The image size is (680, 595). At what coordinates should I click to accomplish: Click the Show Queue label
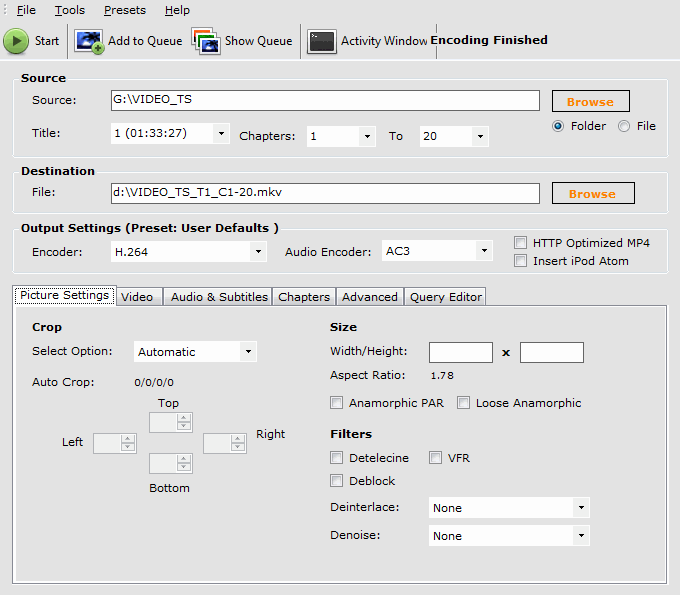pos(258,41)
